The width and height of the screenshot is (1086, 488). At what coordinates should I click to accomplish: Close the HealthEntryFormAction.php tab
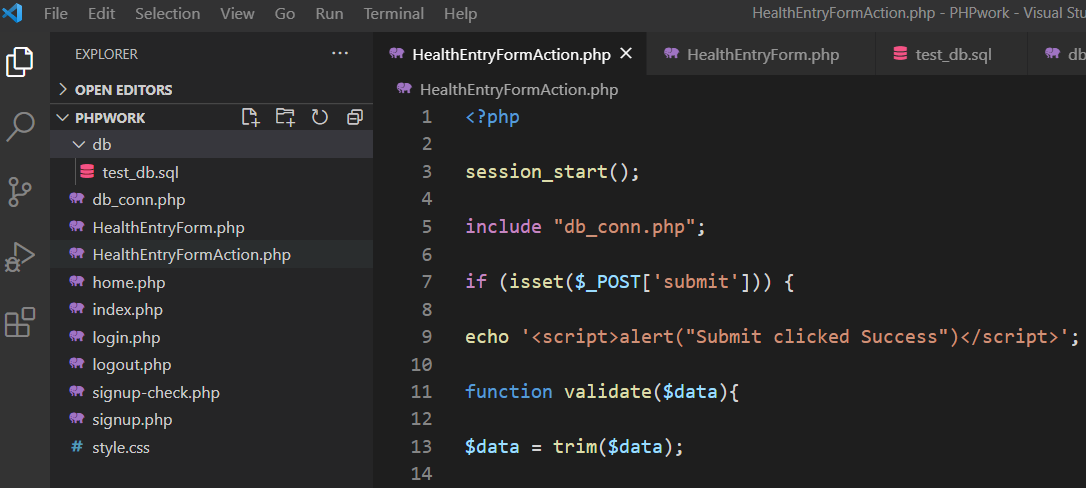(x=625, y=53)
